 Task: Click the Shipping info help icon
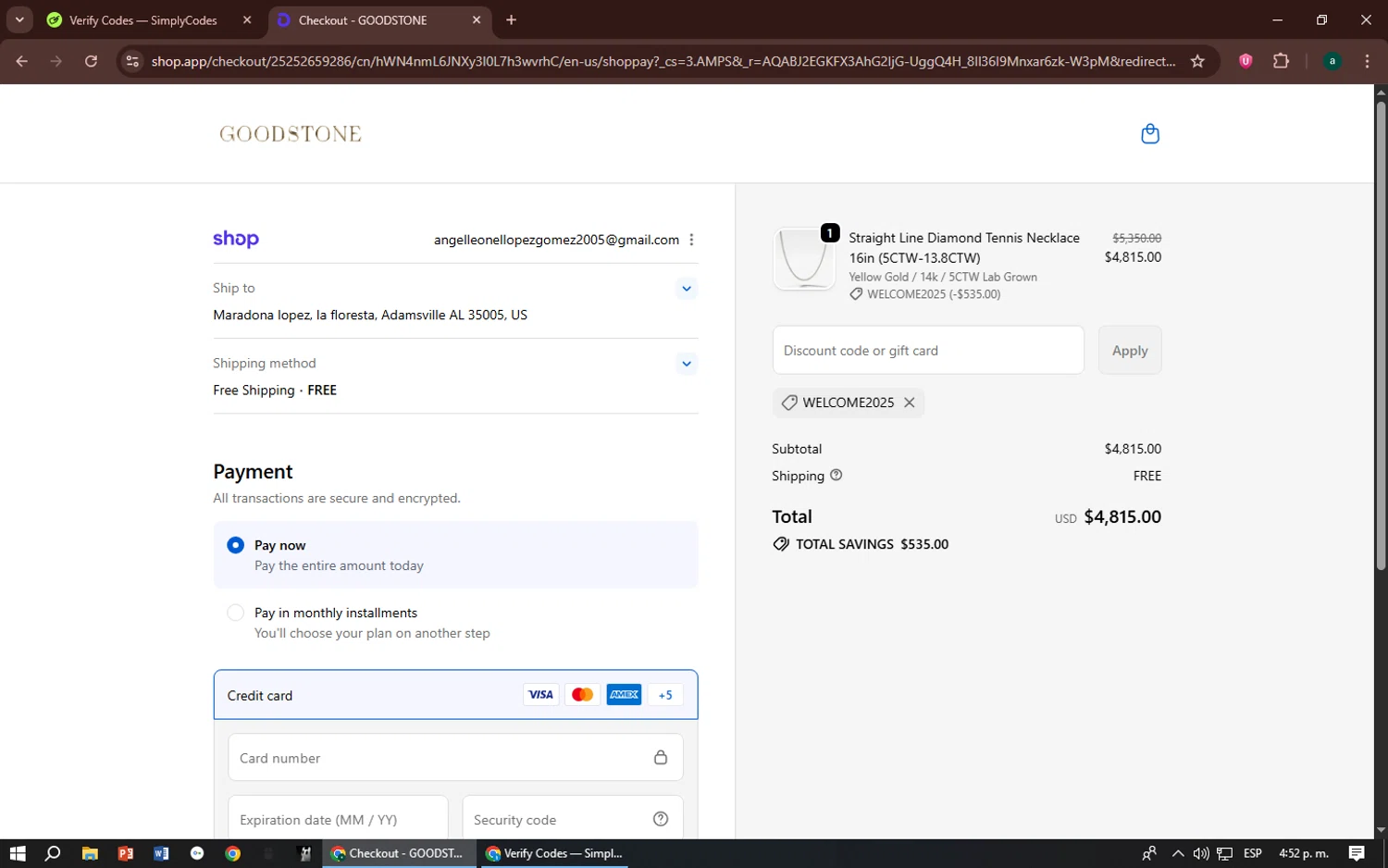837,475
